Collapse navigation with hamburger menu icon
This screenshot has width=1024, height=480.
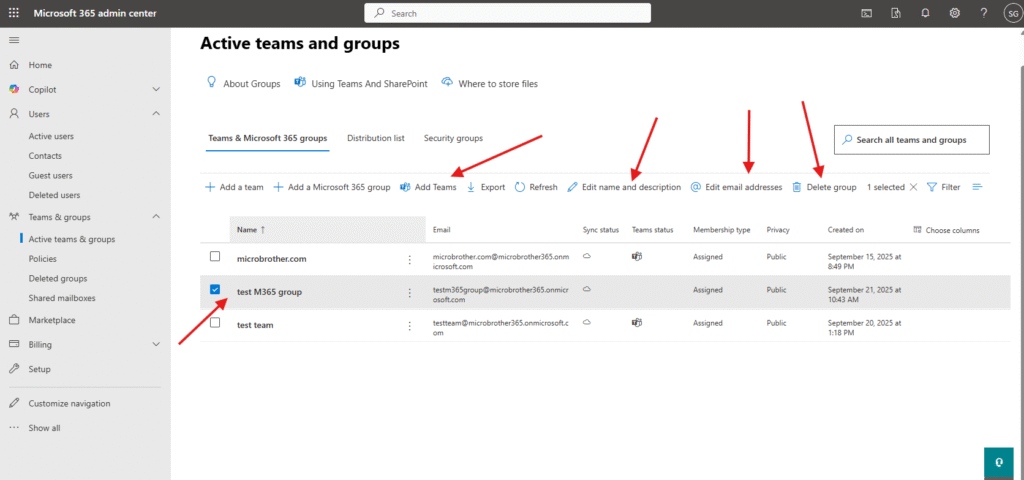14,39
